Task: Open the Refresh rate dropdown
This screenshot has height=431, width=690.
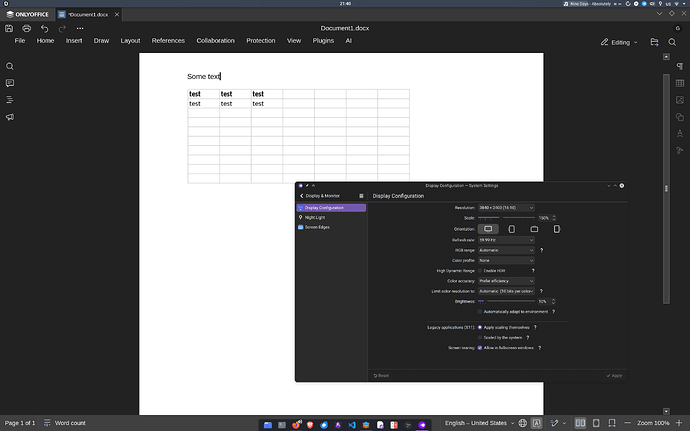Action: (x=506, y=240)
